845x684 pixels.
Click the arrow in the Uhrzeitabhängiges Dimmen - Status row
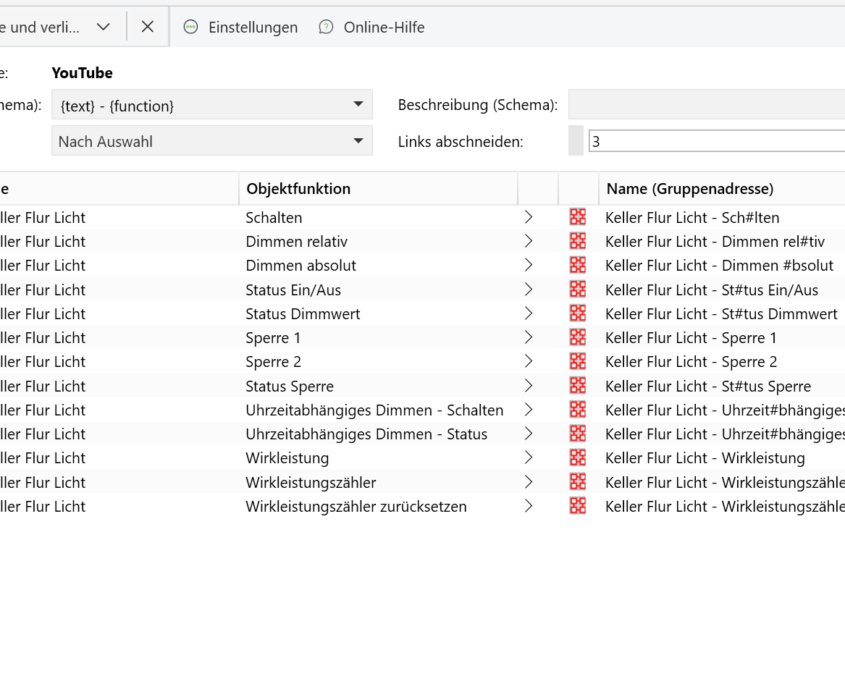pos(528,434)
